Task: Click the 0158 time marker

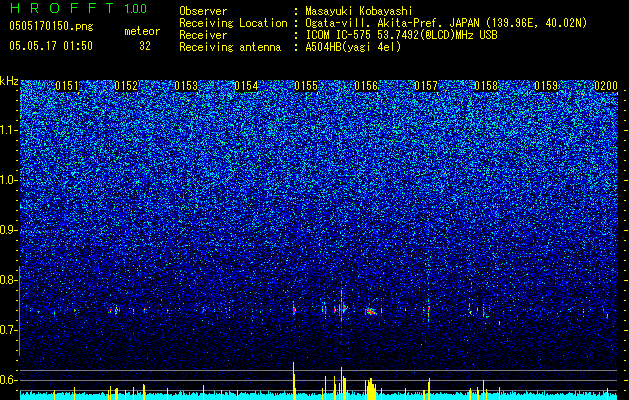Action: click(x=486, y=86)
